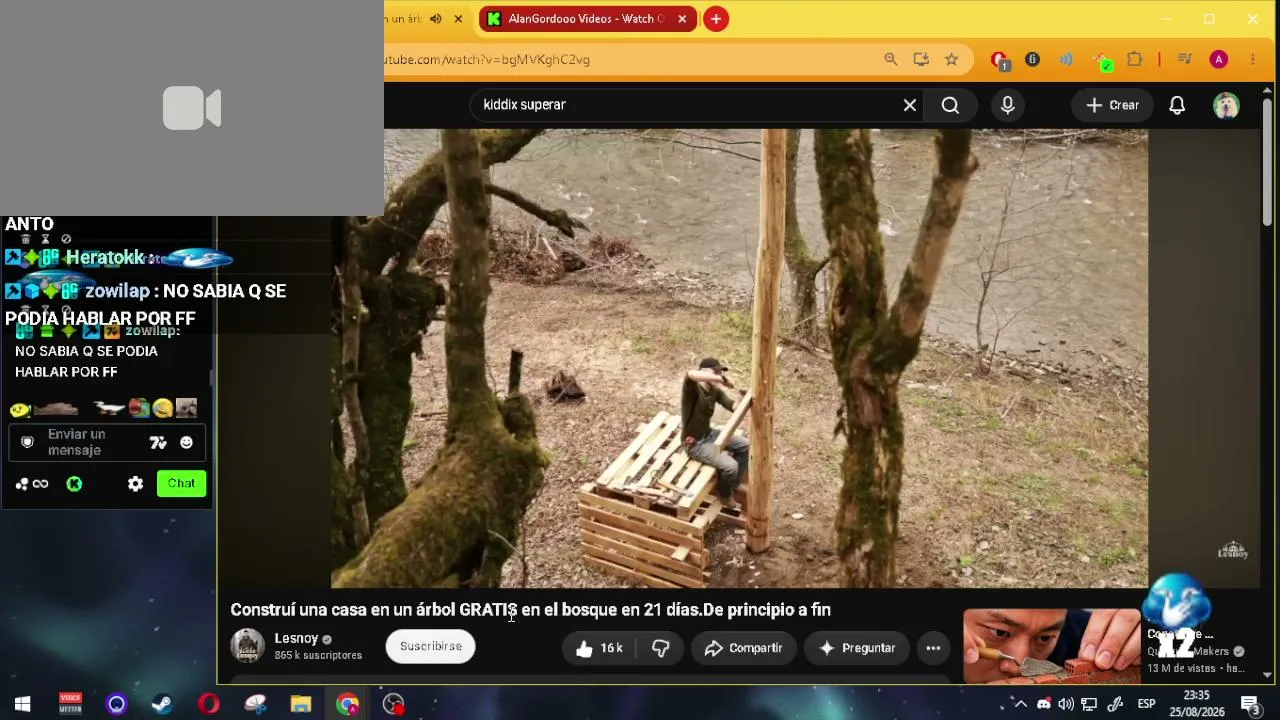Click the video player to pause playback

click(x=740, y=358)
